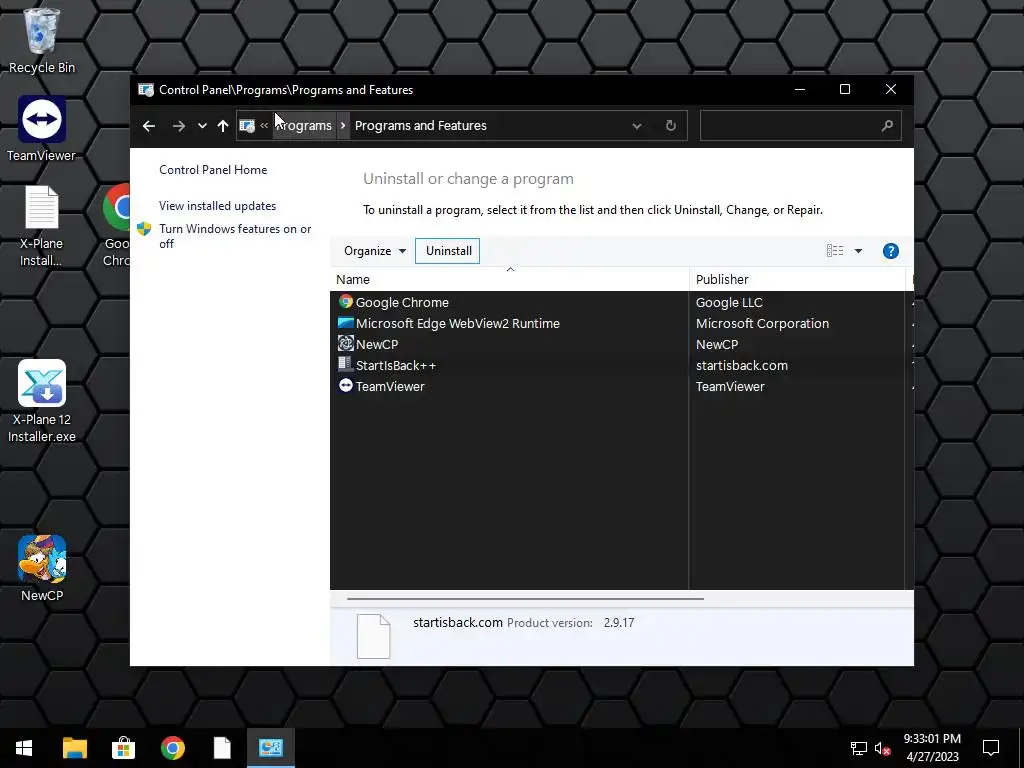Click Programs and Features breadcrumb
The height and width of the screenshot is (768, 1024).
tap(421, 125)
